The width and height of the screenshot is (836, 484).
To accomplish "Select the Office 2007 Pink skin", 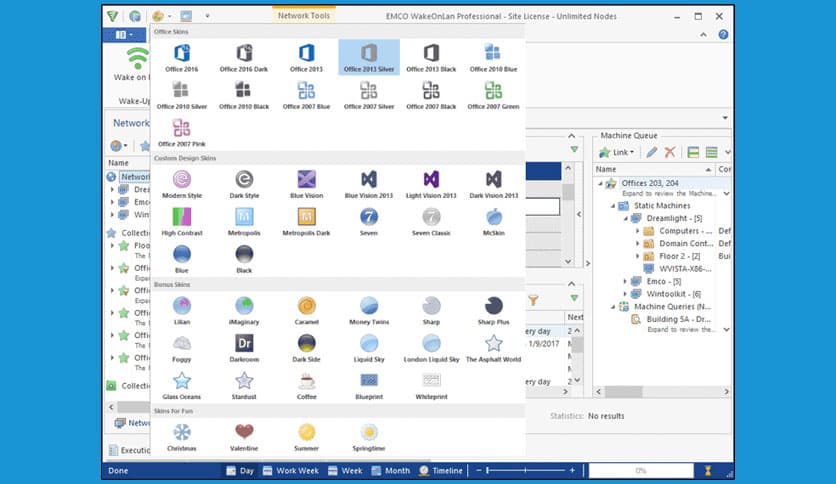I will 181,133.
